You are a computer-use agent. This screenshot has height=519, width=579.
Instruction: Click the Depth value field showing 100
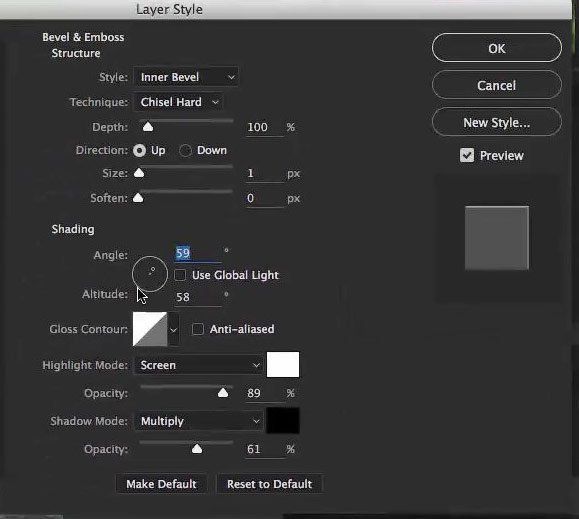[264, 127]
